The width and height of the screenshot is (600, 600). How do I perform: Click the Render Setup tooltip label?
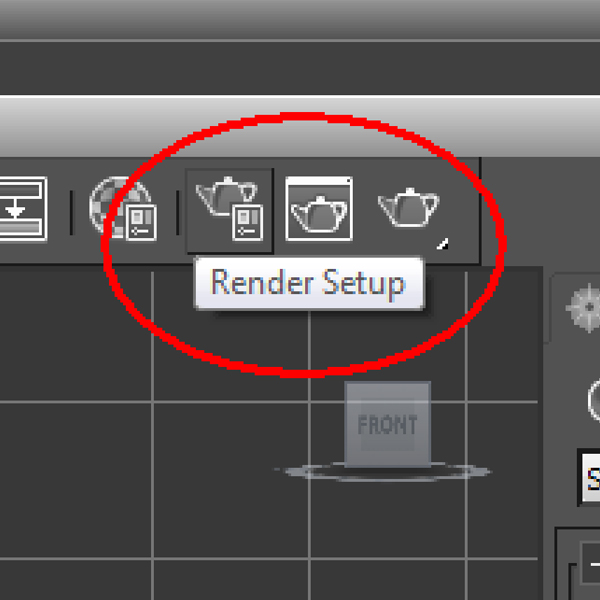[x=308, y=283]
